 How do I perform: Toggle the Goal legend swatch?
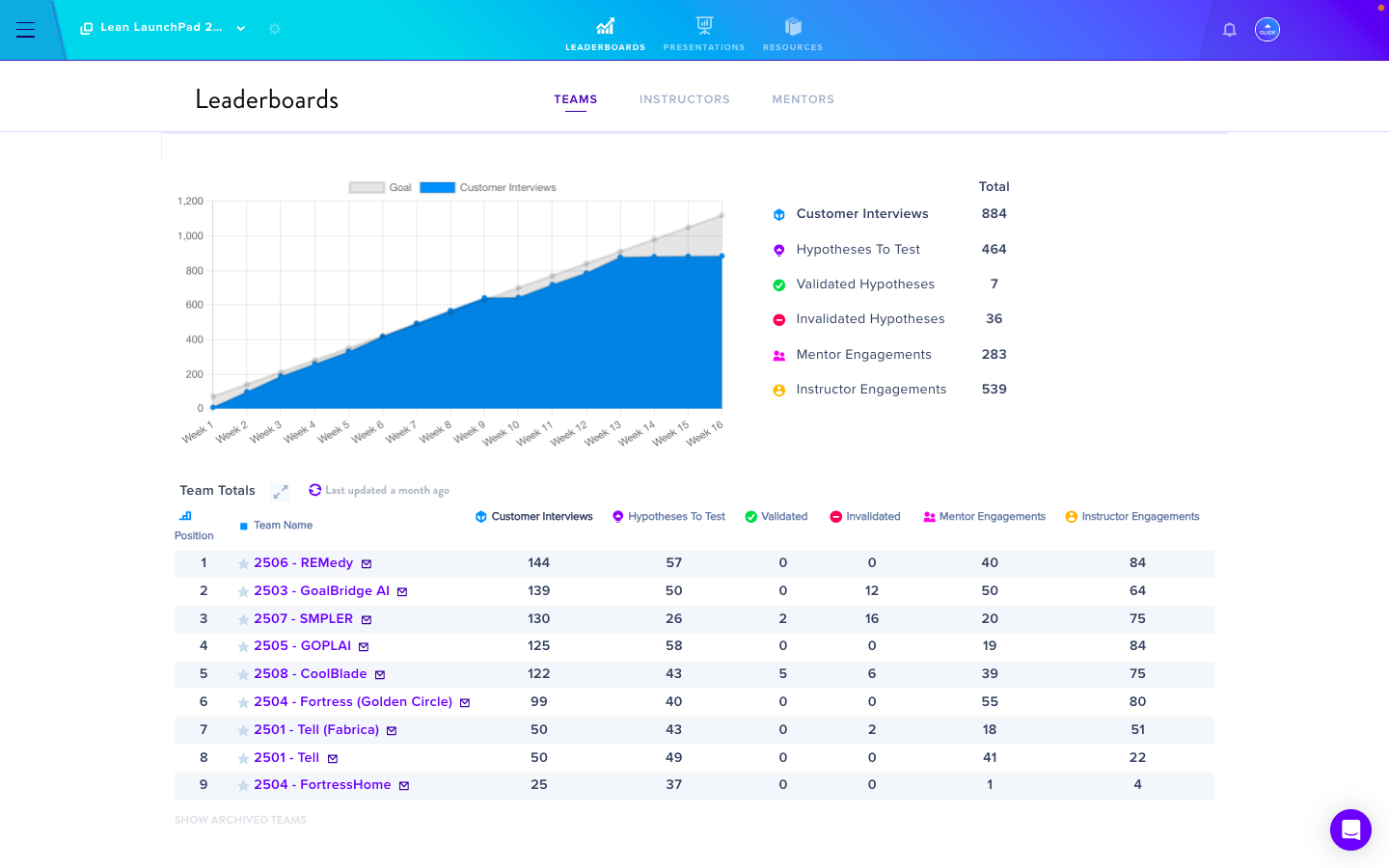(x=367, y=187)
